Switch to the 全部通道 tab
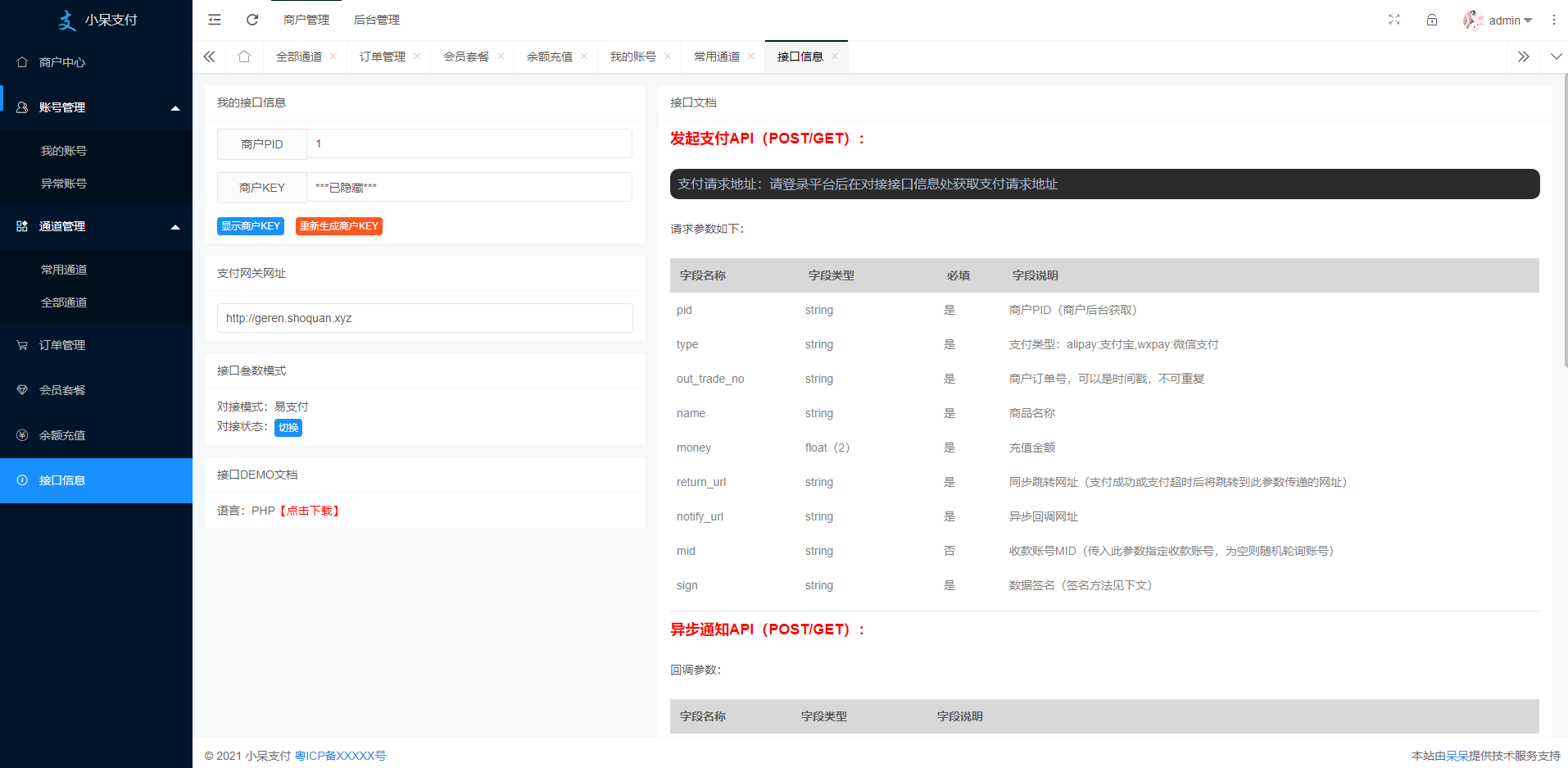Viewport: 1568px width, 768px height. pos(299,57)
